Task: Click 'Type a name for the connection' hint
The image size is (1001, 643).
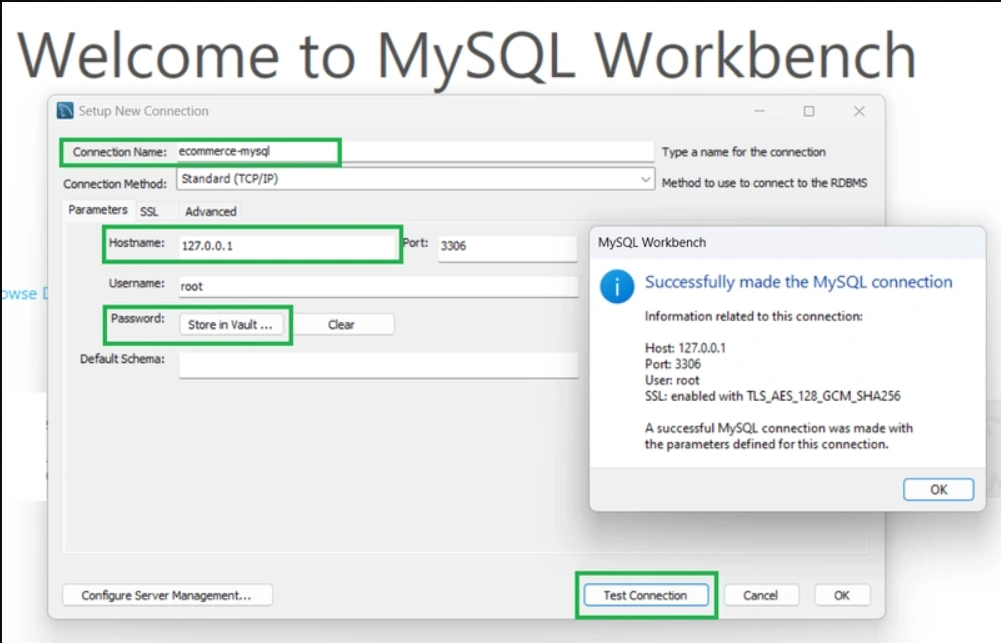Action: [744, 152]
